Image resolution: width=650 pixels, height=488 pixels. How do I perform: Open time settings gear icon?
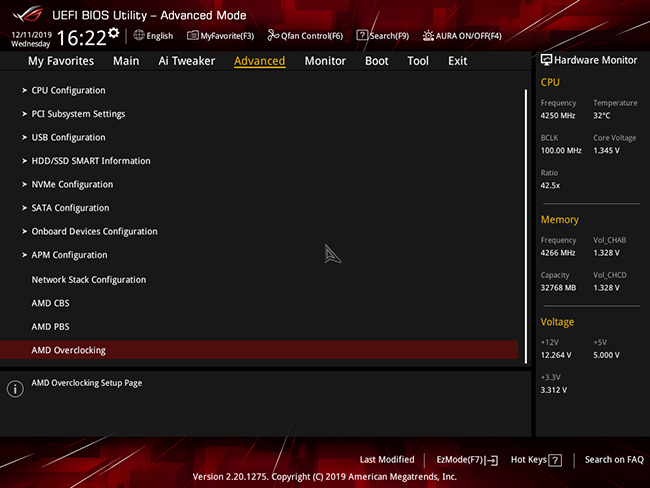(x=114, y=33)
